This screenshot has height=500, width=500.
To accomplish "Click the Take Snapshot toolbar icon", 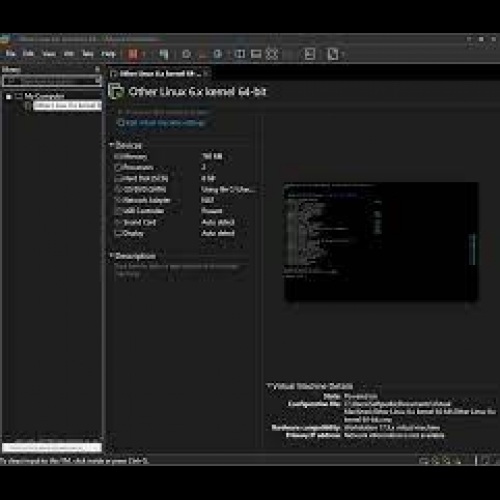I will pos(187,54).
